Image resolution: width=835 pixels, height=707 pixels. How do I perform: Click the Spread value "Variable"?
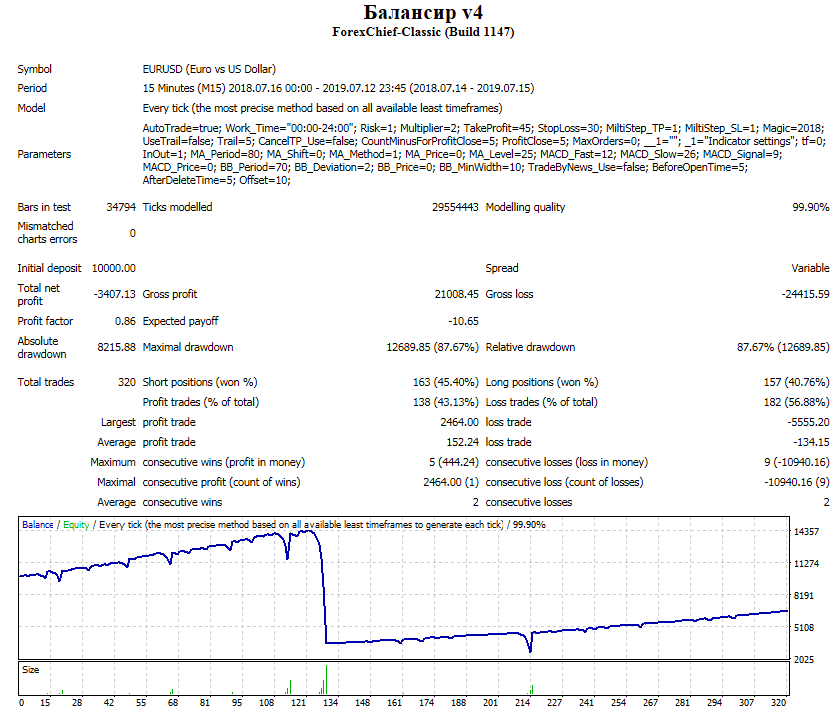click(x=810, y=268)
